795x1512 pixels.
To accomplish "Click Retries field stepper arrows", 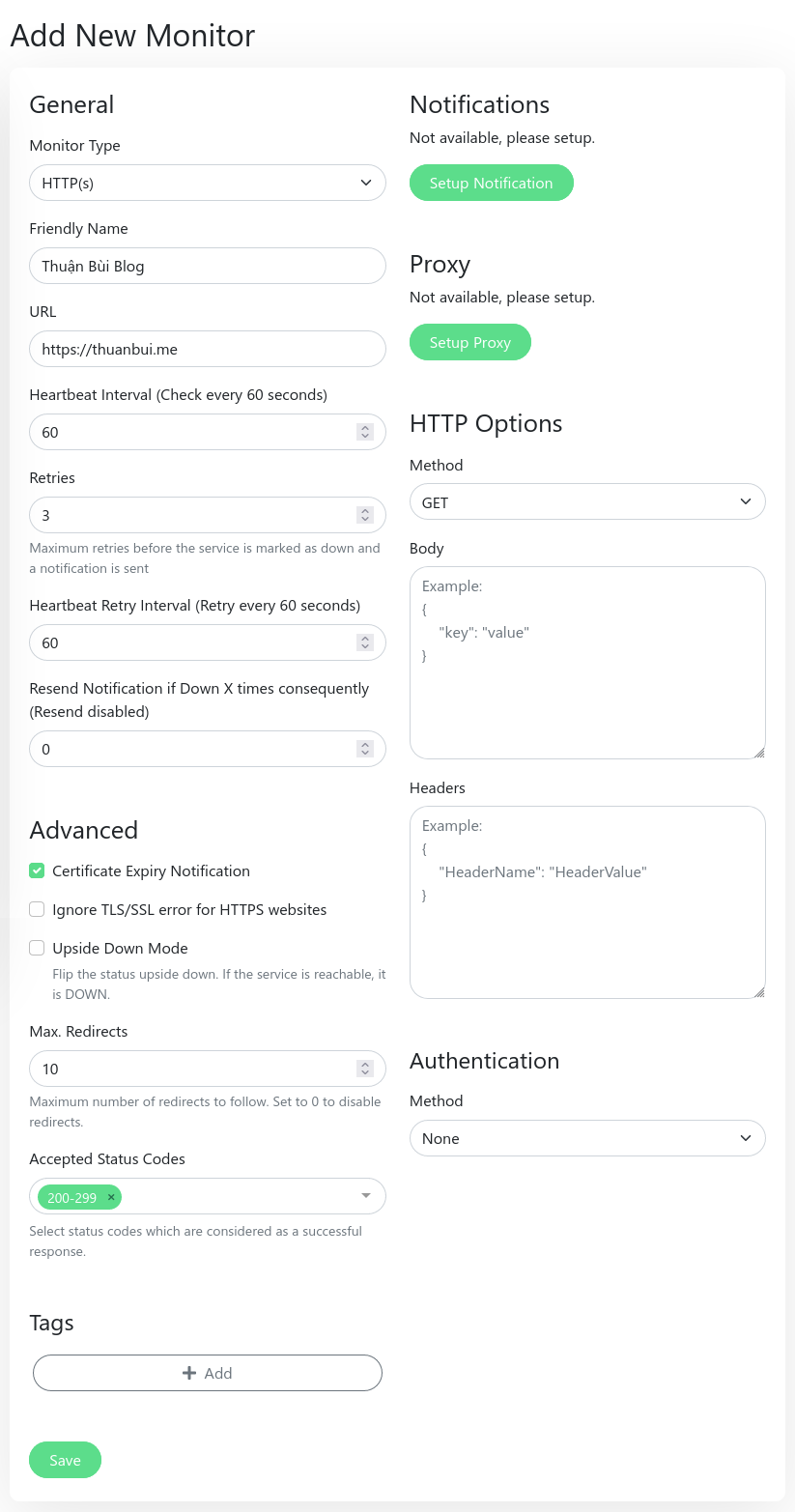I will tap(364, 515).
